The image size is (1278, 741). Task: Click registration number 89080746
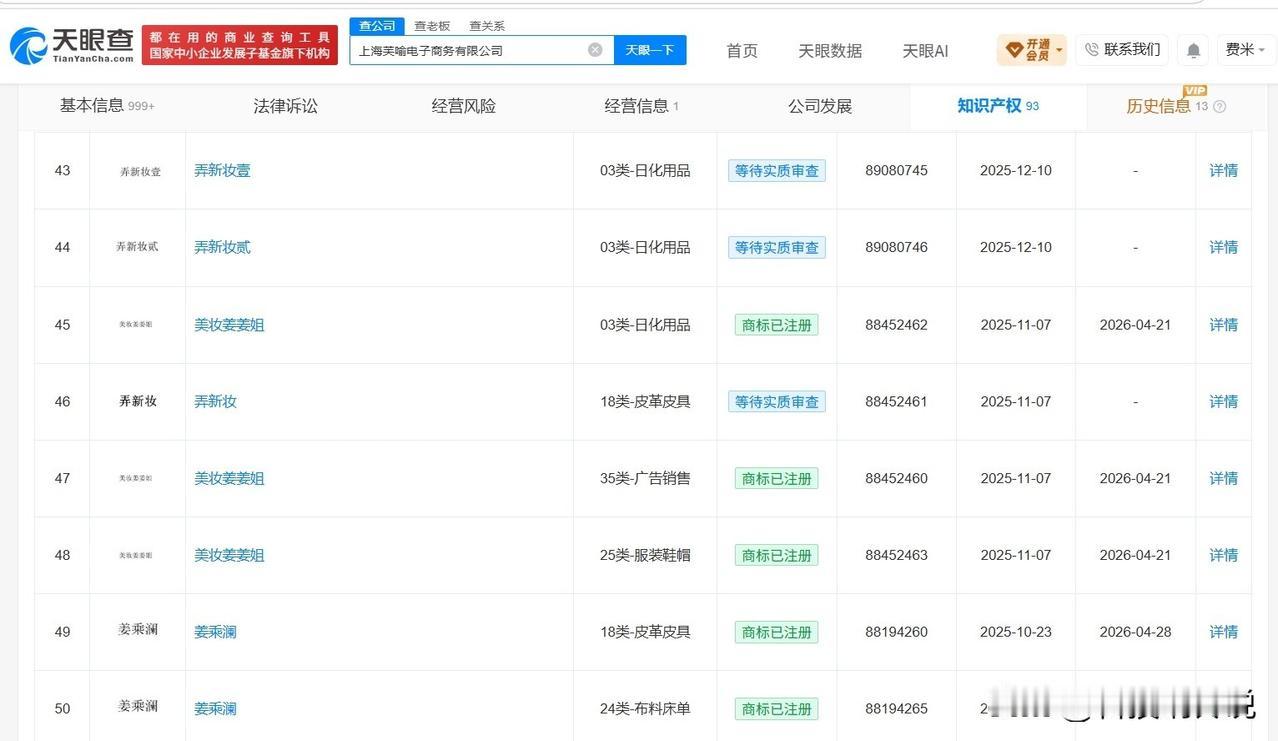(896, 247)
